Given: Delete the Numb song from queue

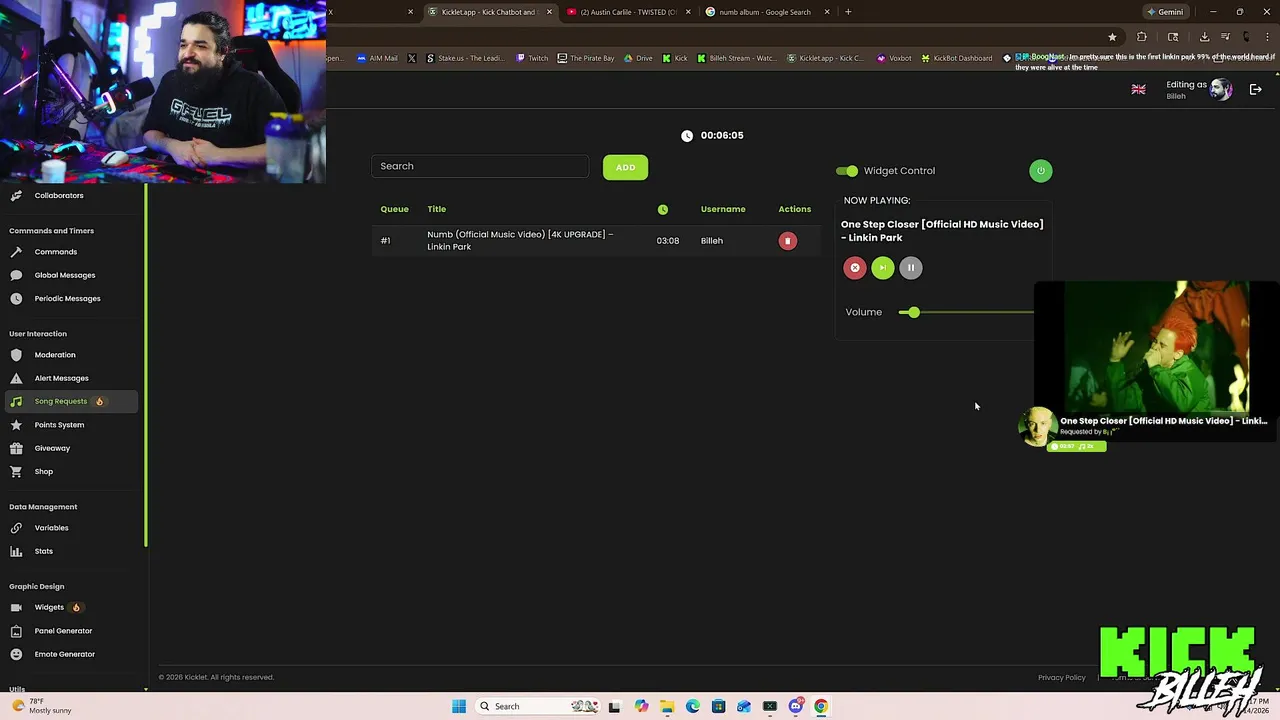Looking at the screenshot, I should (788, 241).
